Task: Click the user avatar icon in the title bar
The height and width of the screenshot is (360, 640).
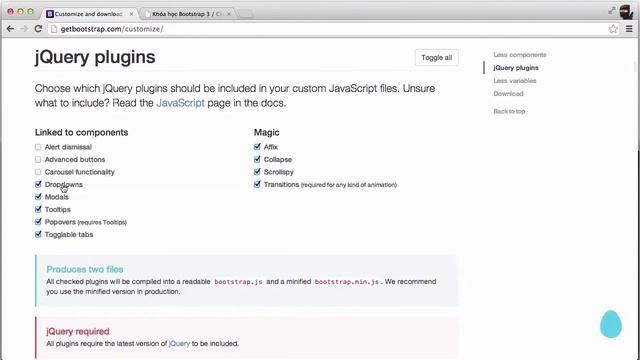Action: pyautogui.click(x=626, y=12)
